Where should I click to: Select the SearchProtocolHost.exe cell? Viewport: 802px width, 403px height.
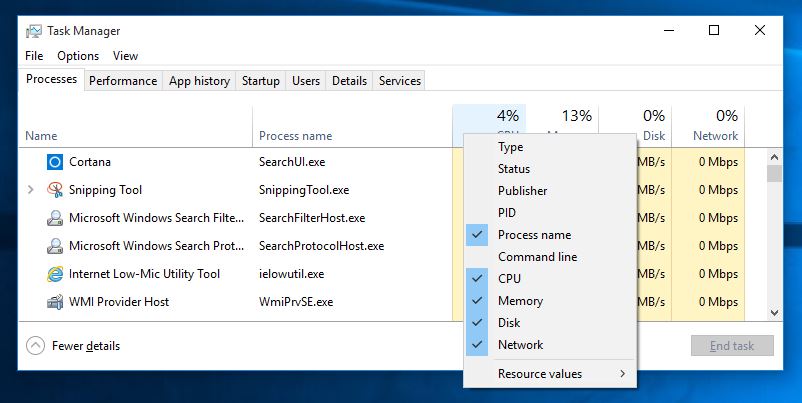[x=321, y=246]
